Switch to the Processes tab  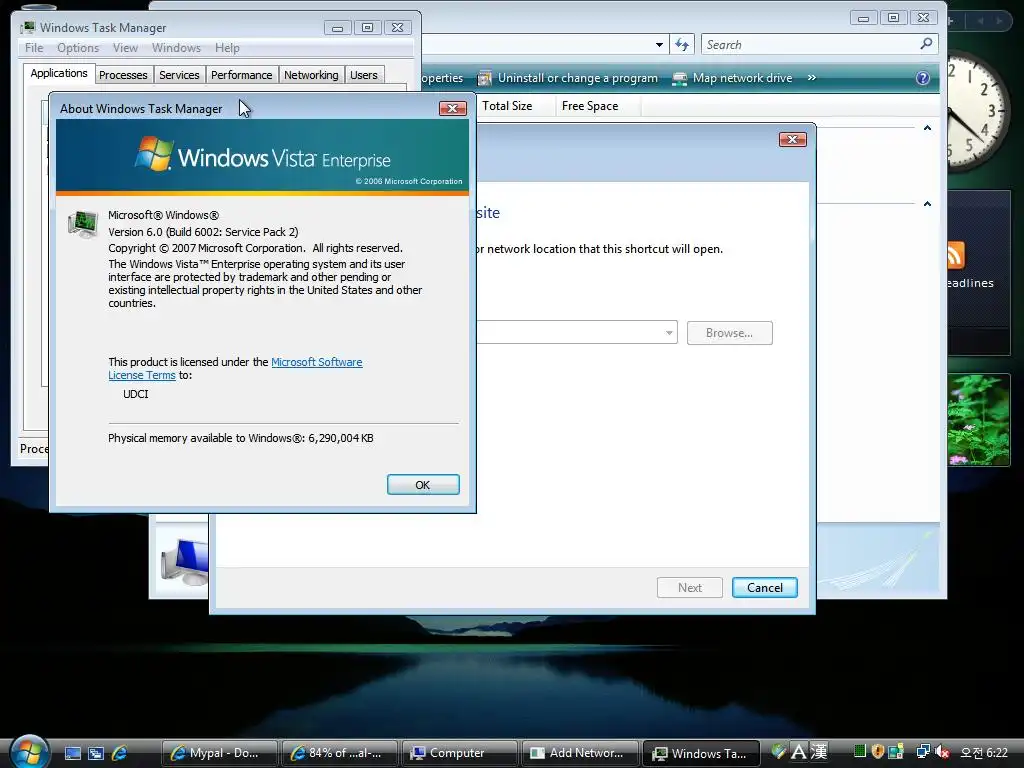pyautogui.click(x=123, y=75)
